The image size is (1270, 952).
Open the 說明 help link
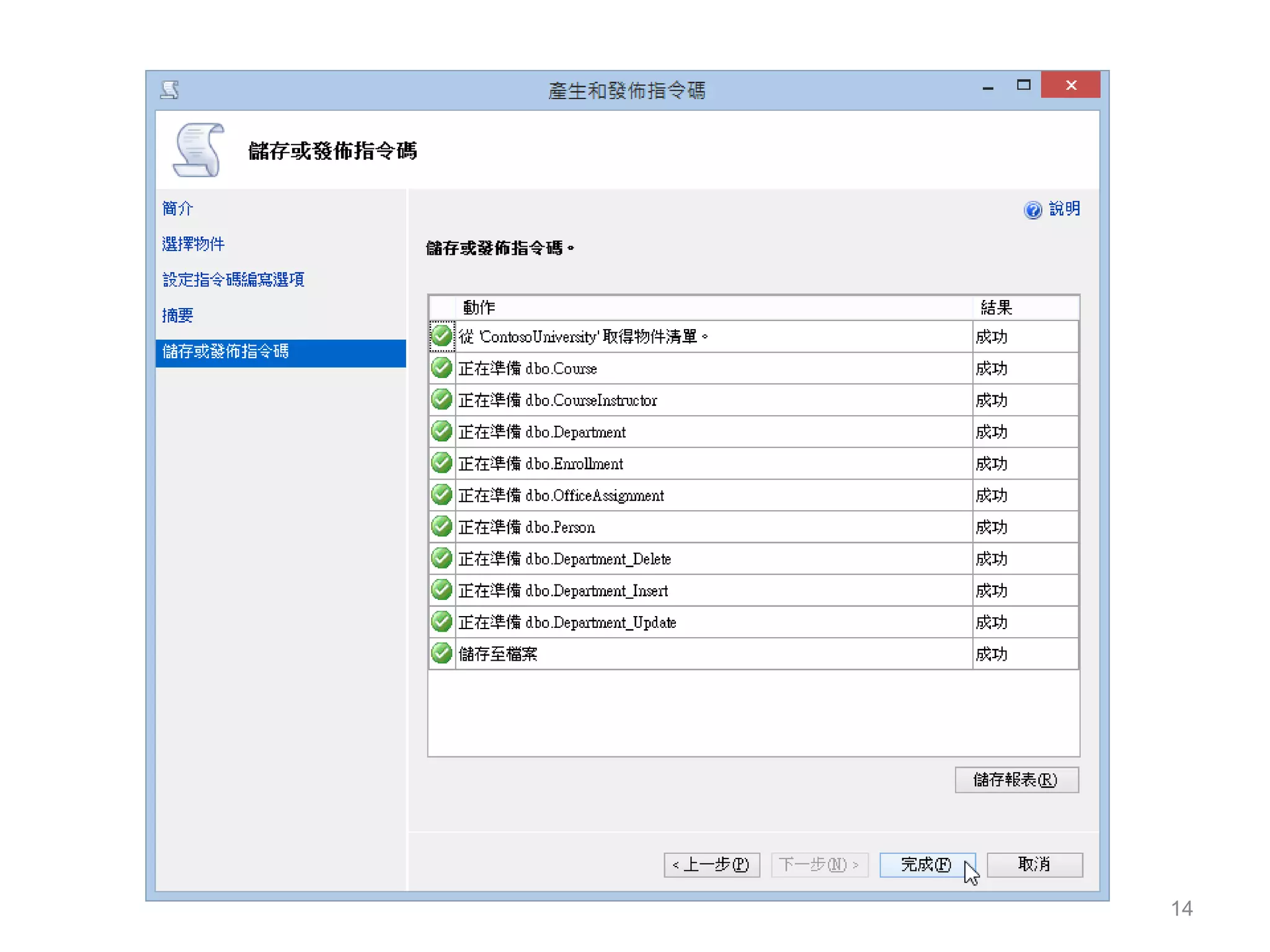[1064, 209]
